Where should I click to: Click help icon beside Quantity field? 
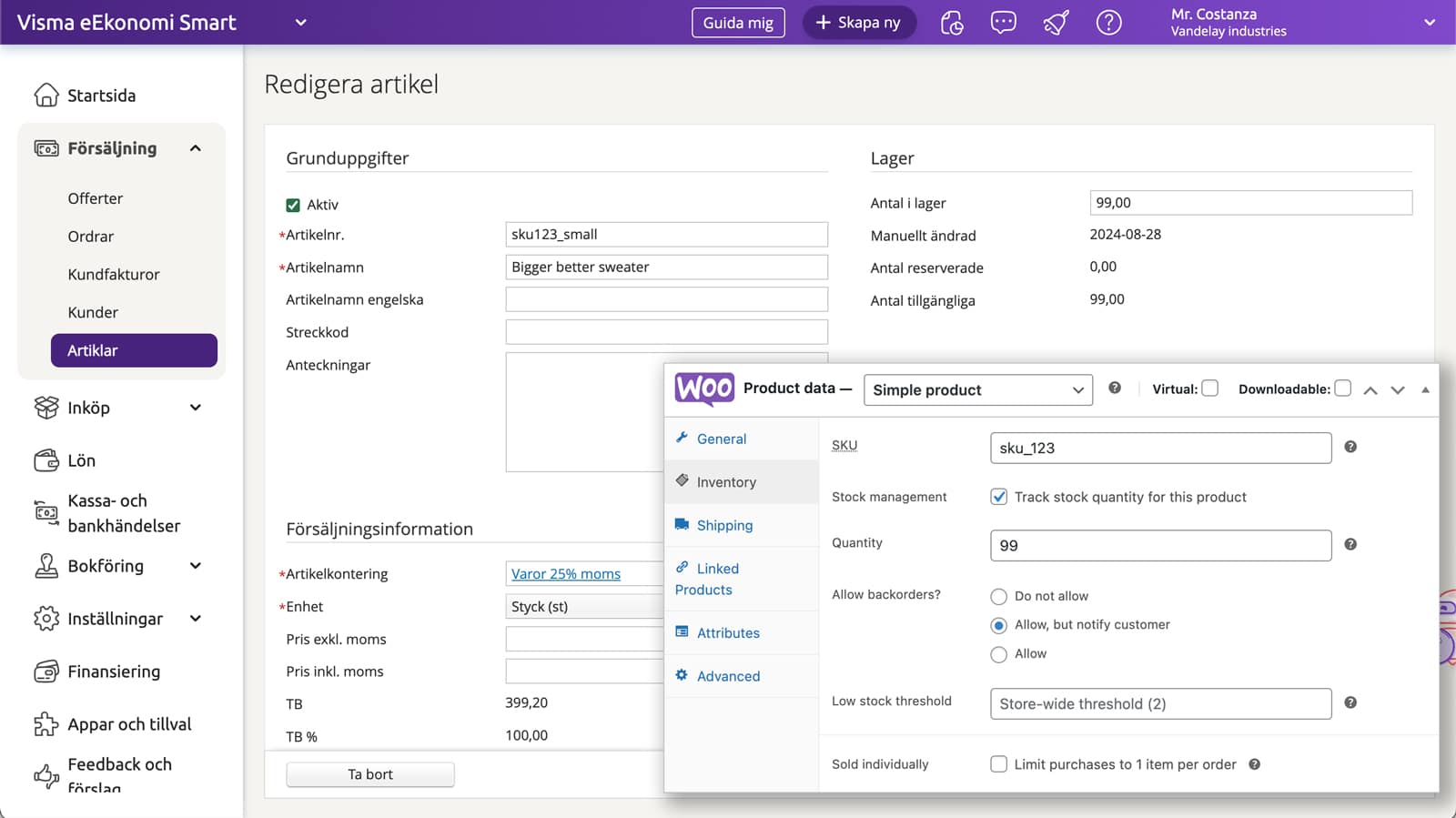click(x=1350, y=544)
